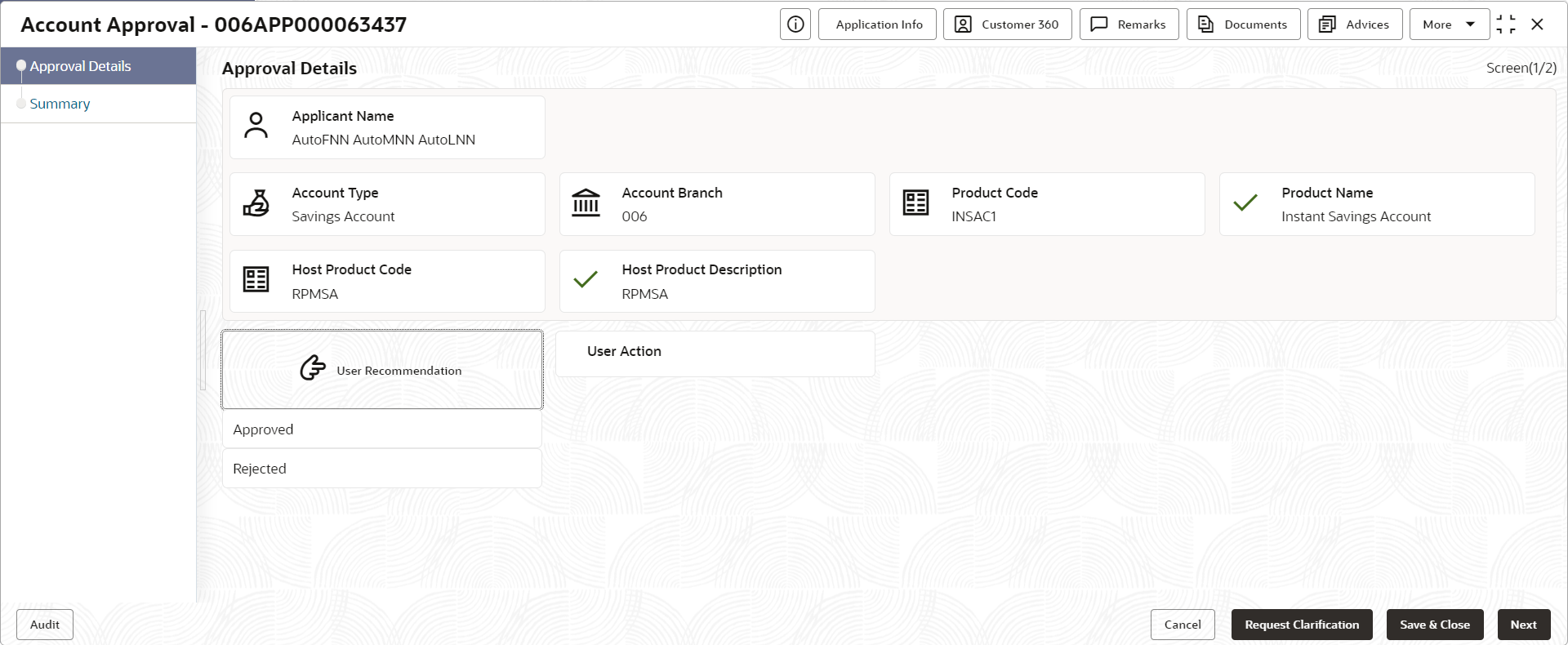The image size is (1568, 645).
Task: Click the Advices pages icon
Action: pos(1327,24)
